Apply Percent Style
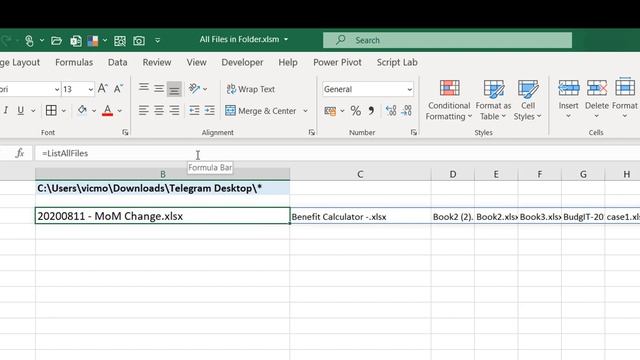This screenshot has width=640, height=360. coord(356,111)
